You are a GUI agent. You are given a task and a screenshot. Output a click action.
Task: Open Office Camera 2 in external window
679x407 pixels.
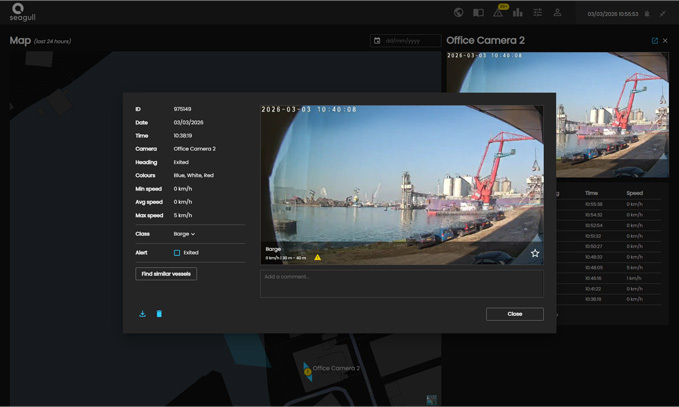(x=655, y=41)
